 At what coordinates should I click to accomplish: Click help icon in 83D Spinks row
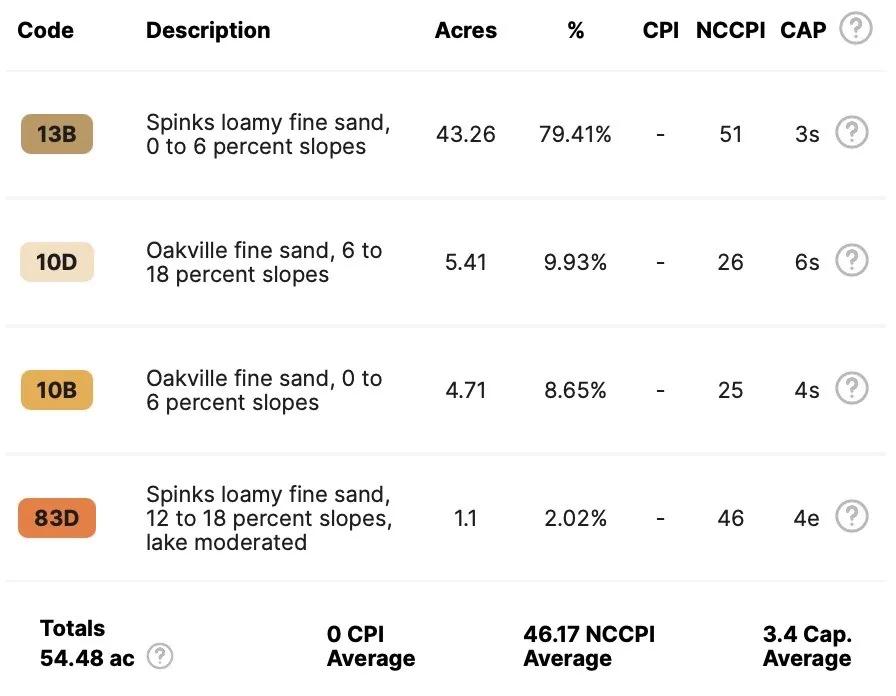point(851,517)
